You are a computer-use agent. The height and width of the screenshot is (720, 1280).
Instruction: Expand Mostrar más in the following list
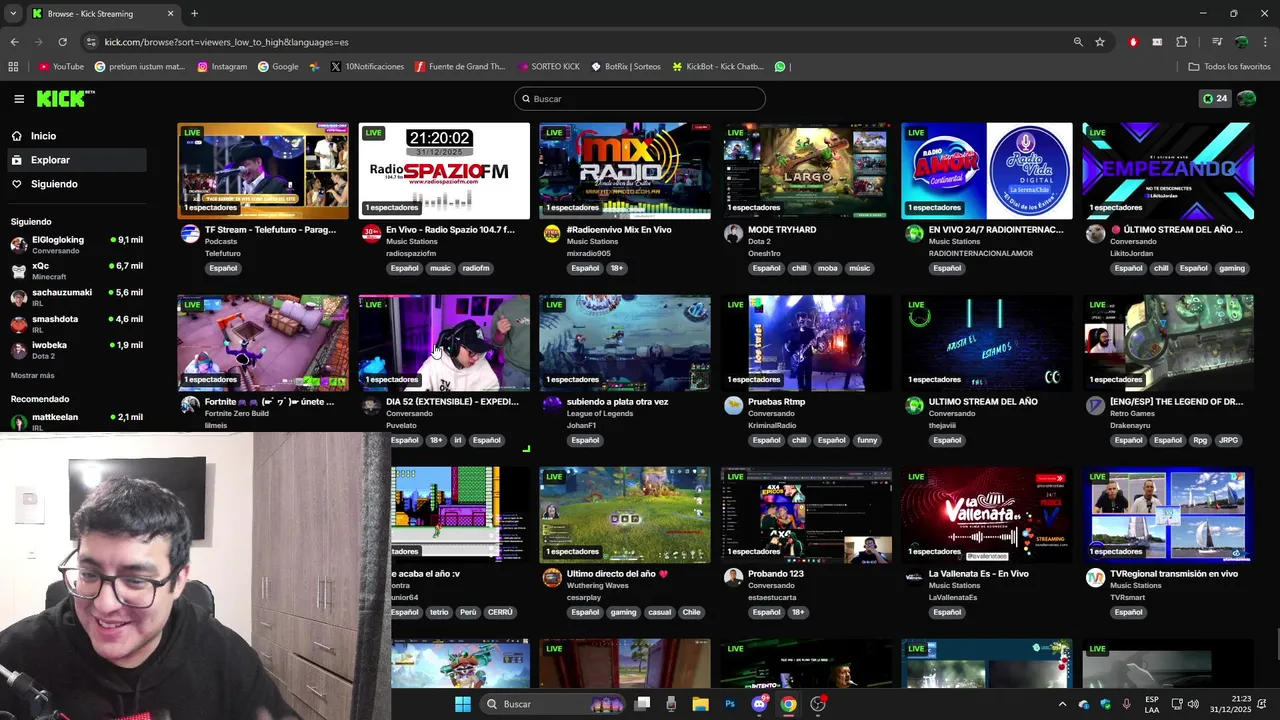point(32,375)
